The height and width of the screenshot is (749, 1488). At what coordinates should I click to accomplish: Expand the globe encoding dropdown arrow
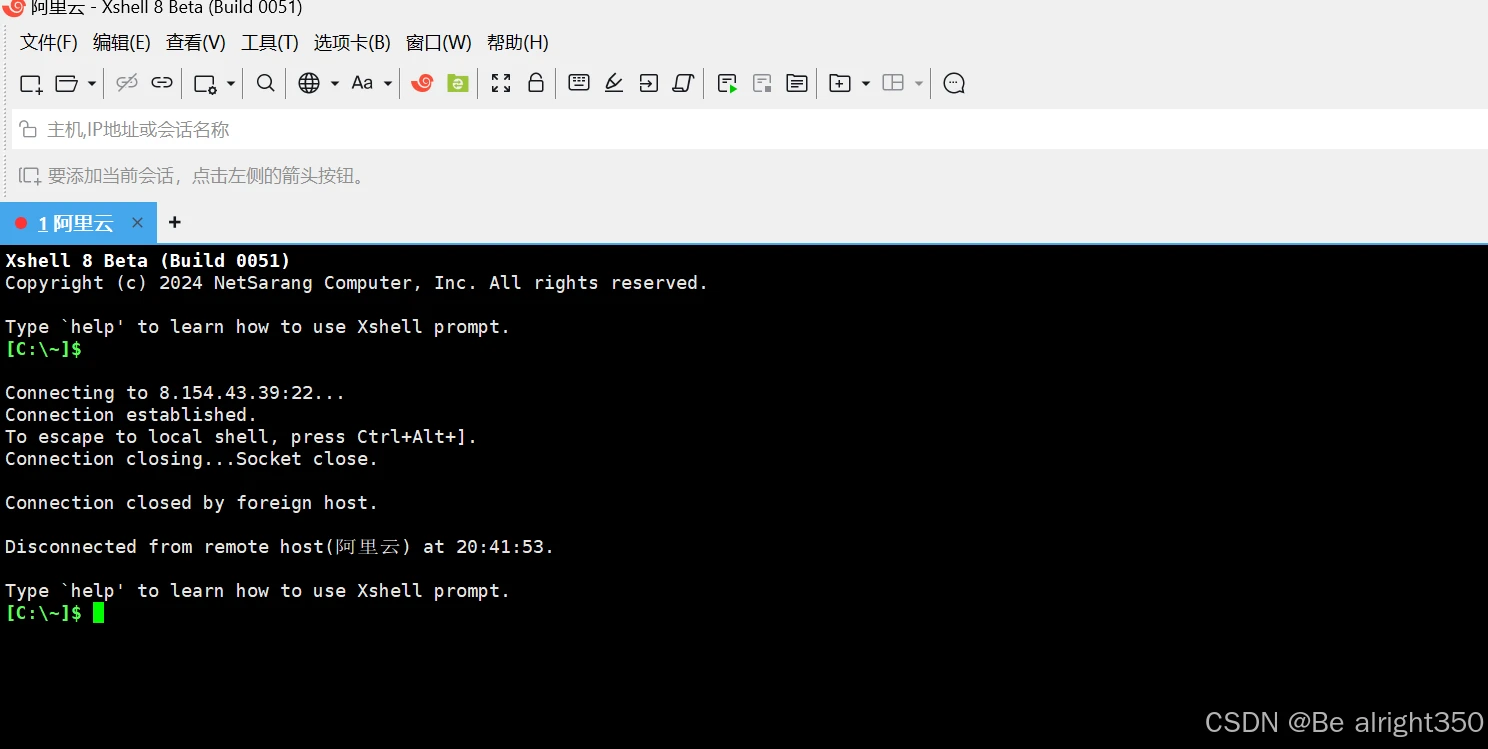click(334, 84)
